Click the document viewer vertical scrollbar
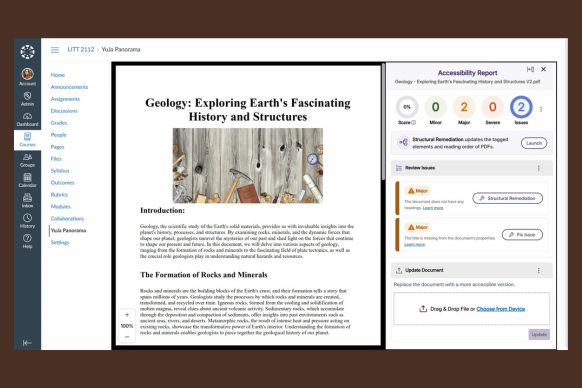 [x=383, y=123]
